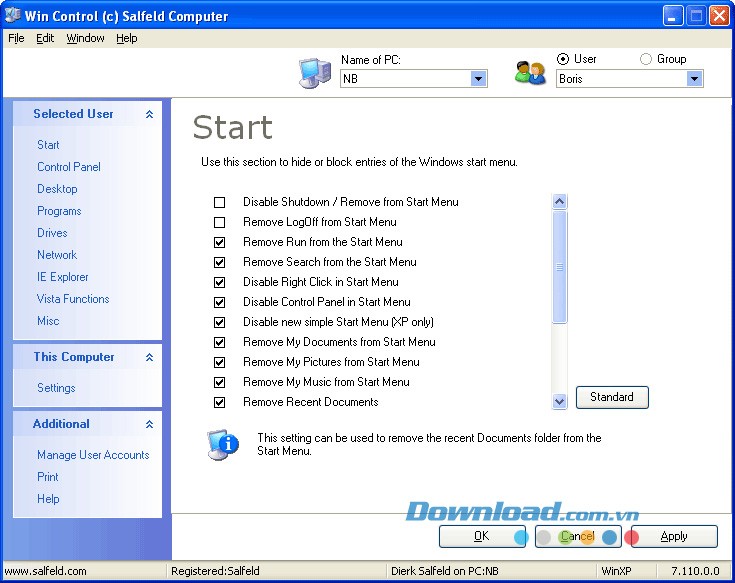Viewport: 735px width, 583px height.
Task: Open Control Panel in the sidebar
Action: point(69,167)
